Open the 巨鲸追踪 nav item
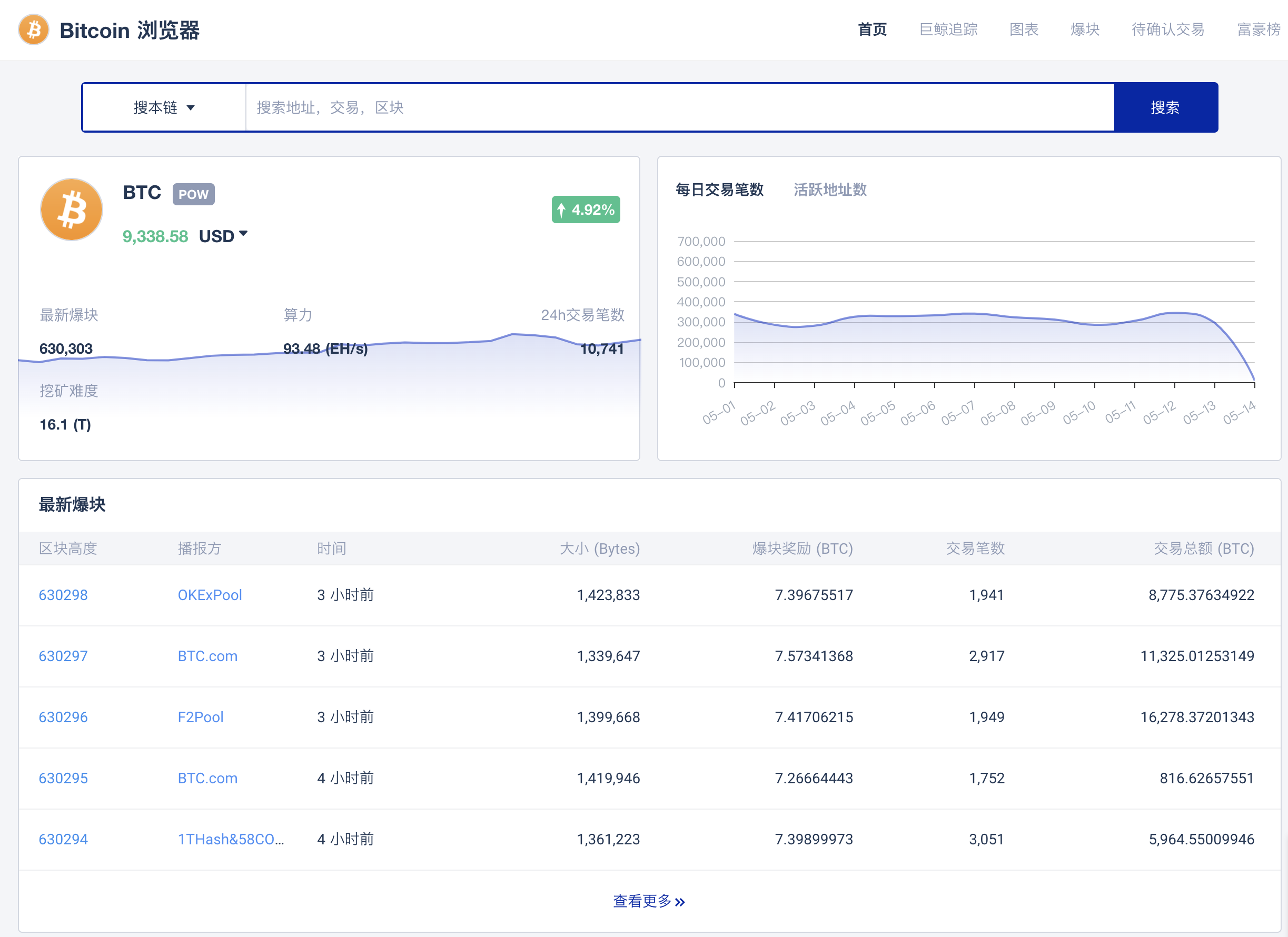Screen dimensions: 1288x937 pos(948,29)
